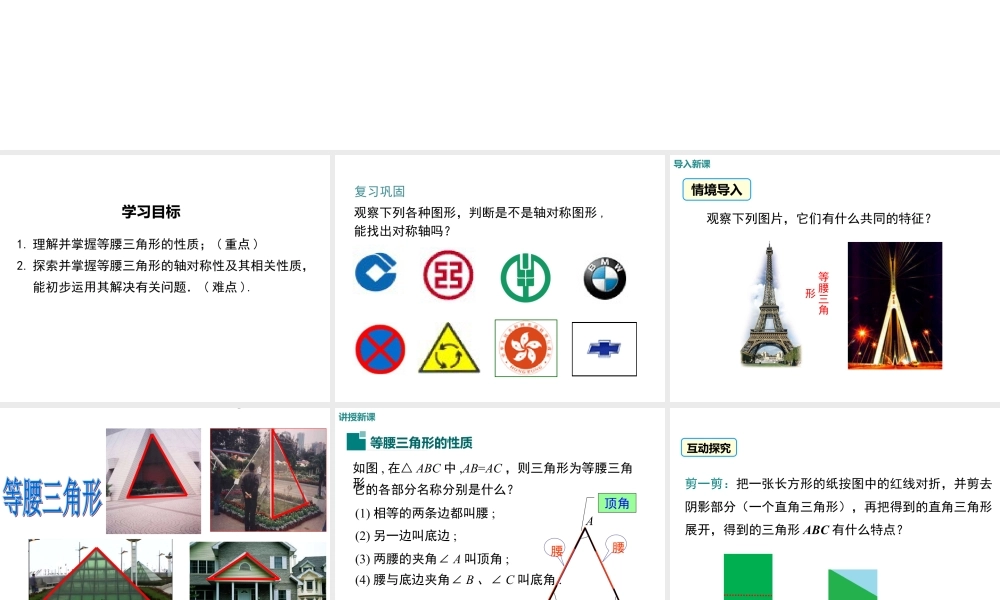Screen dimensions: 1000x600
Task: Click the 复习巩固 heading text
Action: [x=379, y=191]
